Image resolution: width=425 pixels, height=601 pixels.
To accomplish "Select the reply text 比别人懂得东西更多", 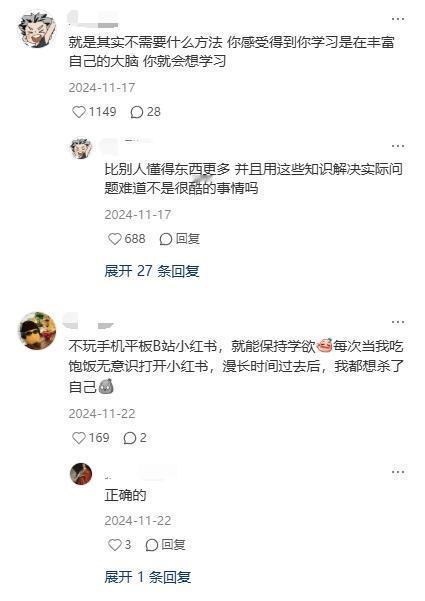I will coord(167,169).
